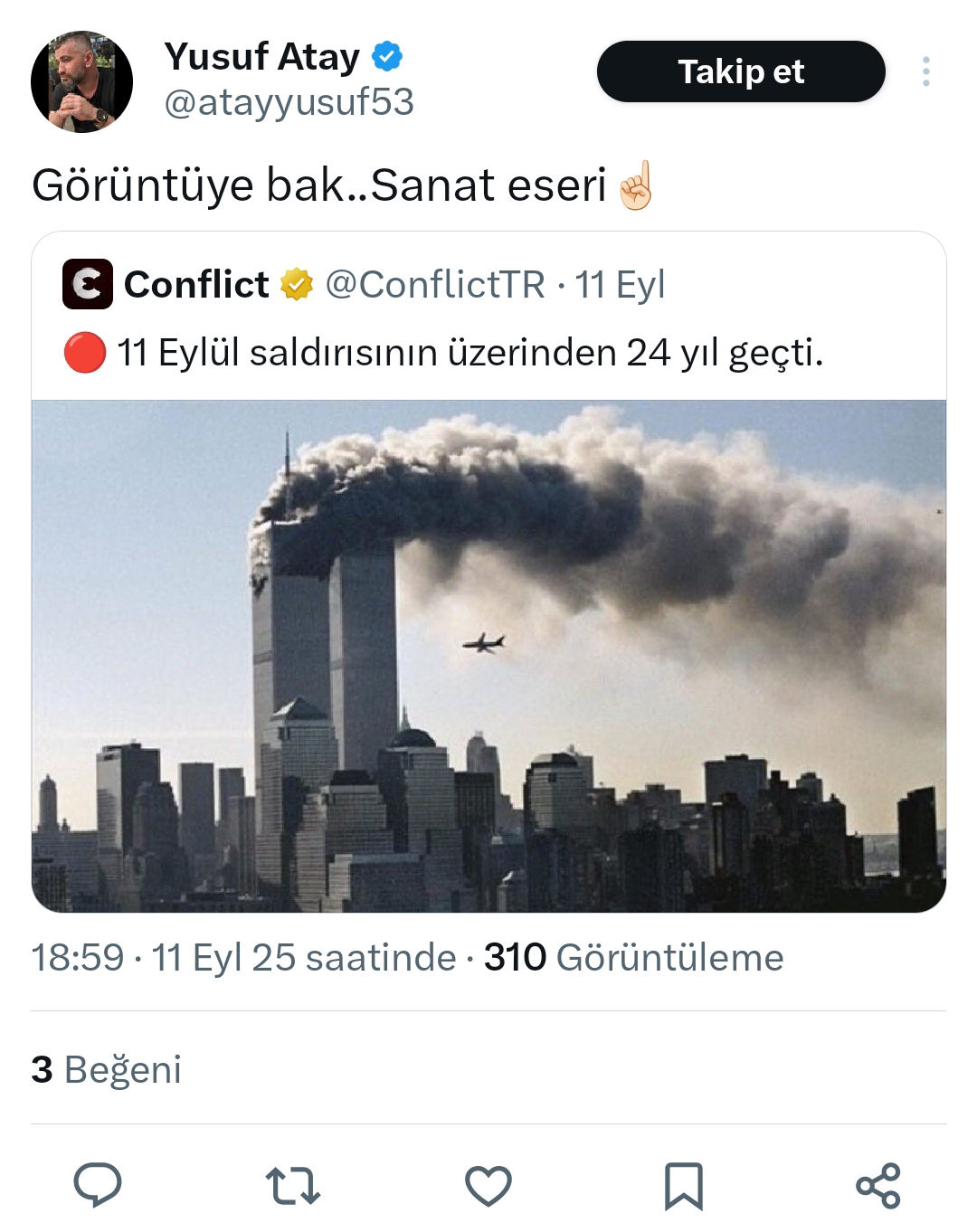Click the share icon
This screenshot has height=1232, width=977.
878,1185
